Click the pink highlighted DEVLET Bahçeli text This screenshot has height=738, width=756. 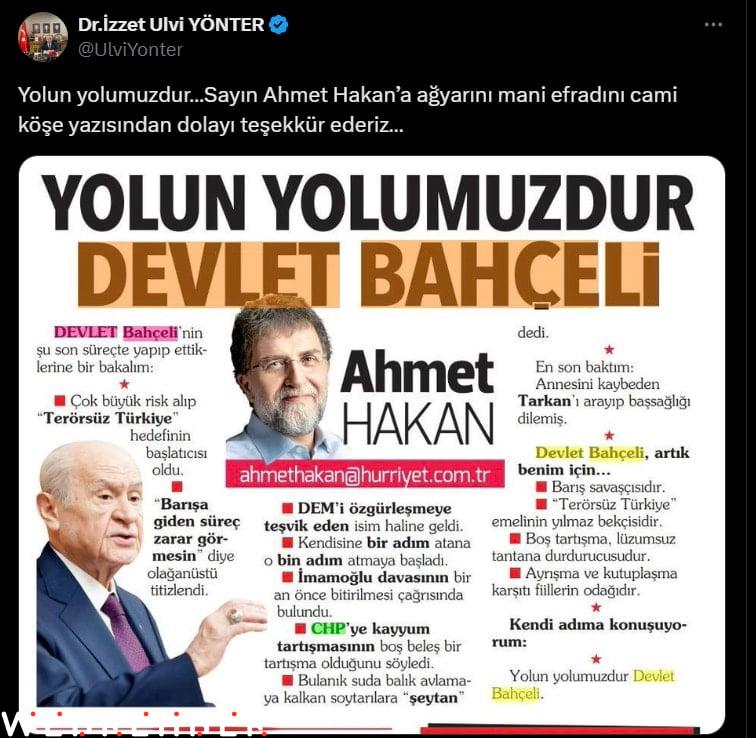[116, 333]
